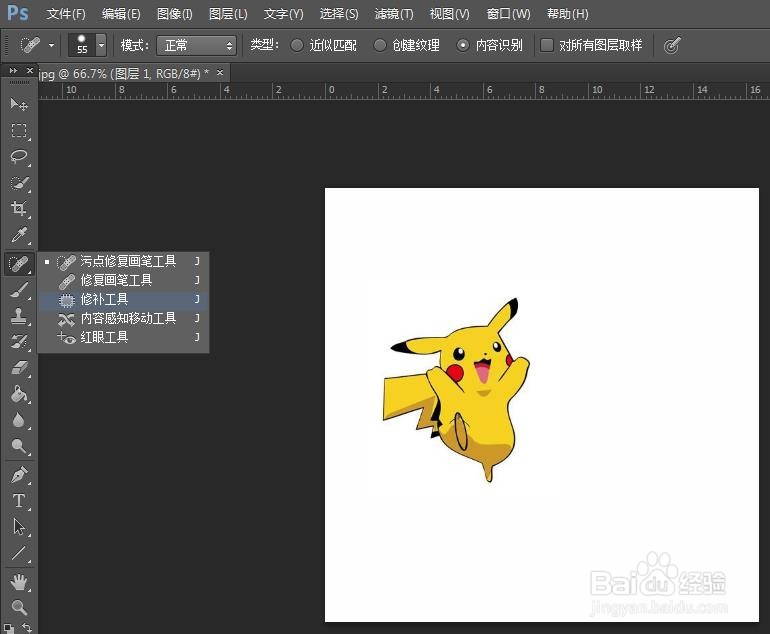The height and width of the screenshot is (634, 770).
Task: Select the Line tool
Action: pyautogui.click(x=19, y=553)
